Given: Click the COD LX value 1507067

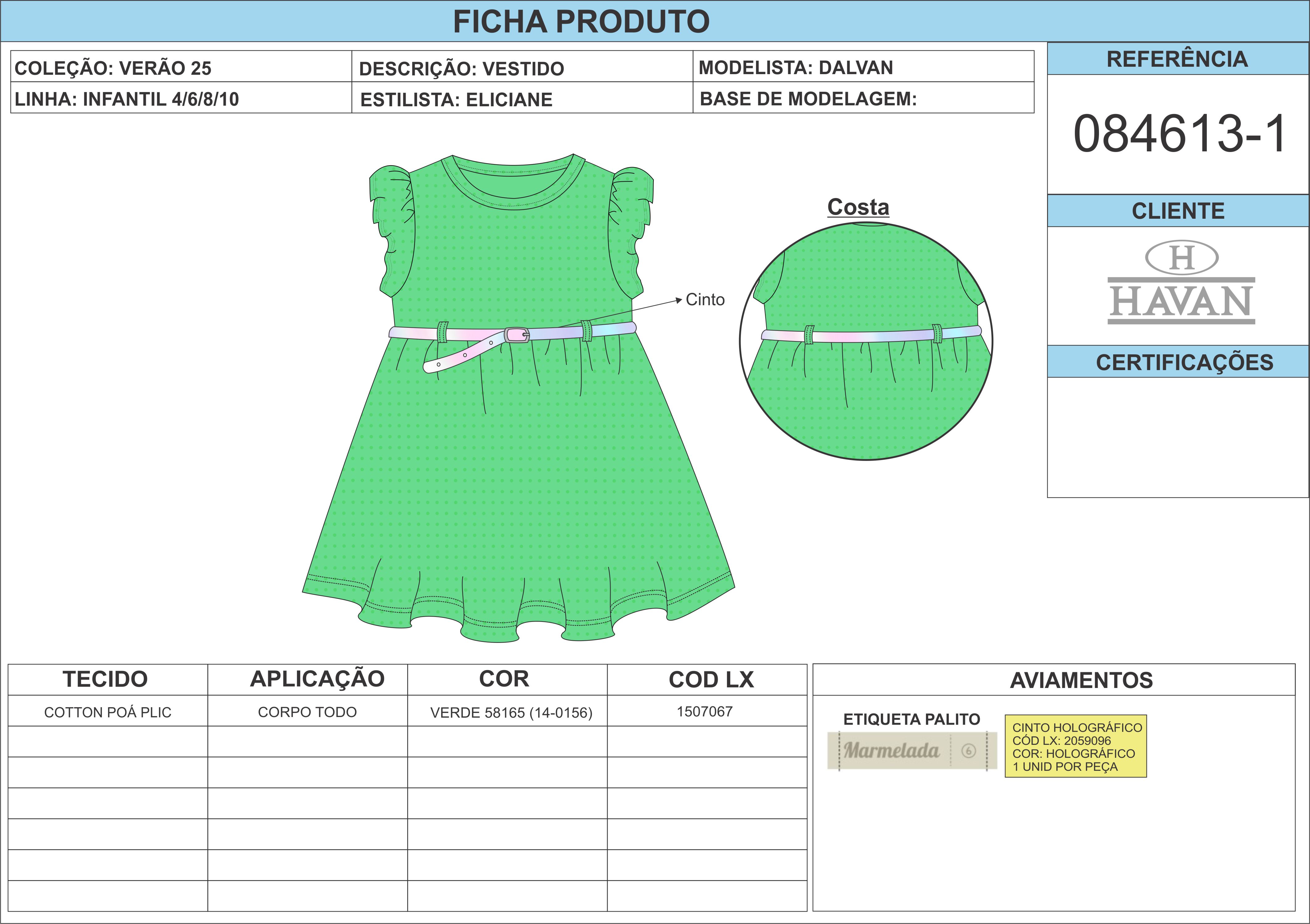Looking at the screenshot, I should point(705,711).
